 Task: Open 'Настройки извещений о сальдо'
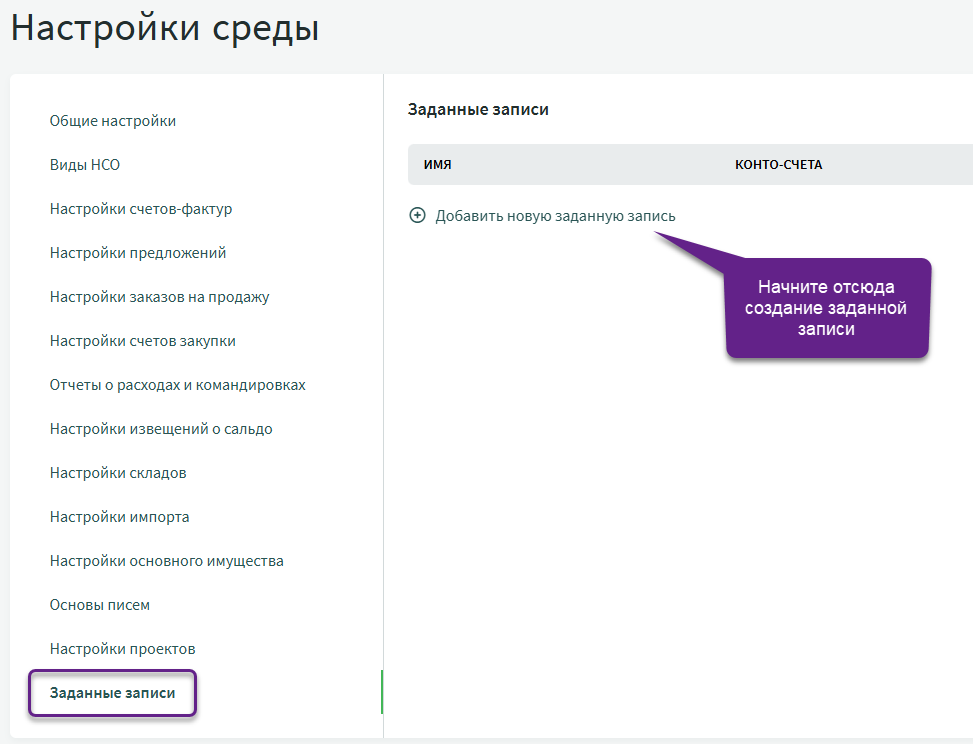click(x=161, y=429)
